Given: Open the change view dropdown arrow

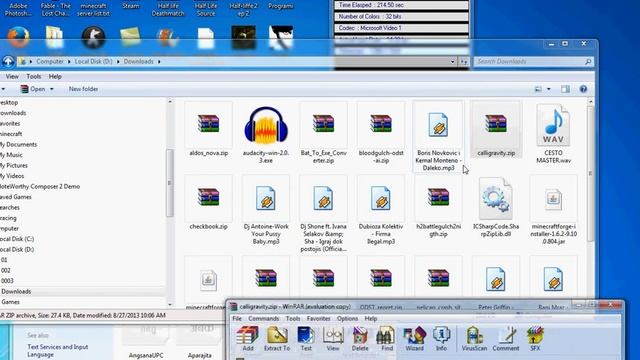Looking at the screenshot, I should (549, 89).
